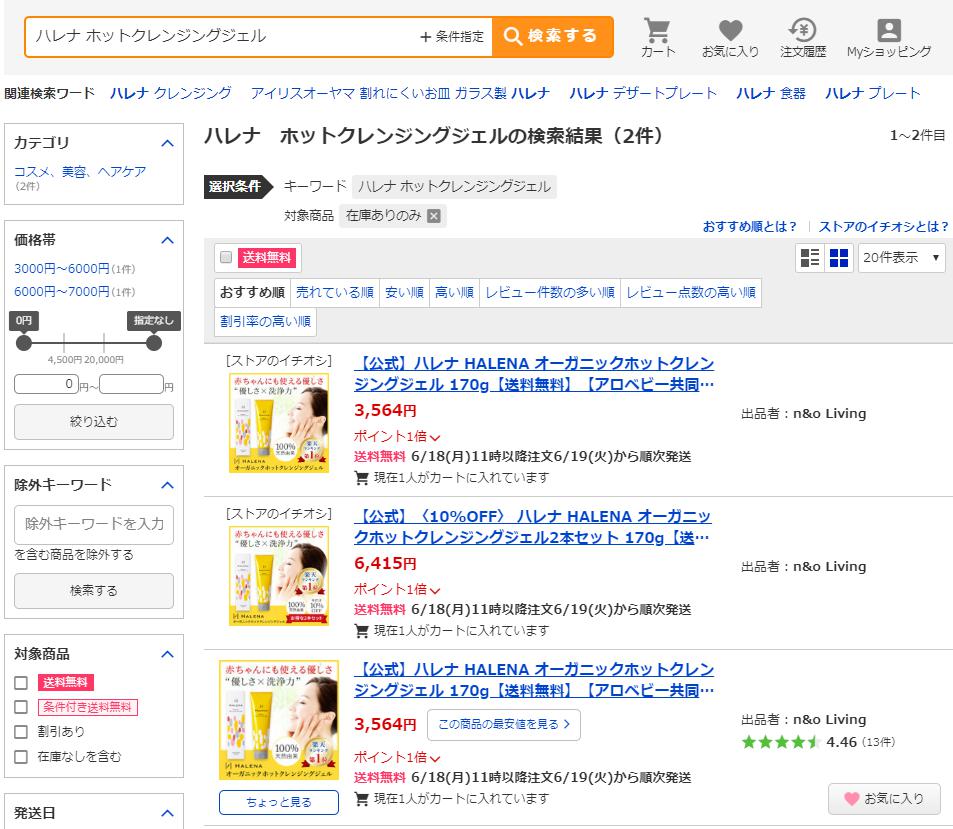Collapse the 発送日 section chevron
The height and width of the screenshot is (829, 953).
pyautogui.click(x=168, y=813)
